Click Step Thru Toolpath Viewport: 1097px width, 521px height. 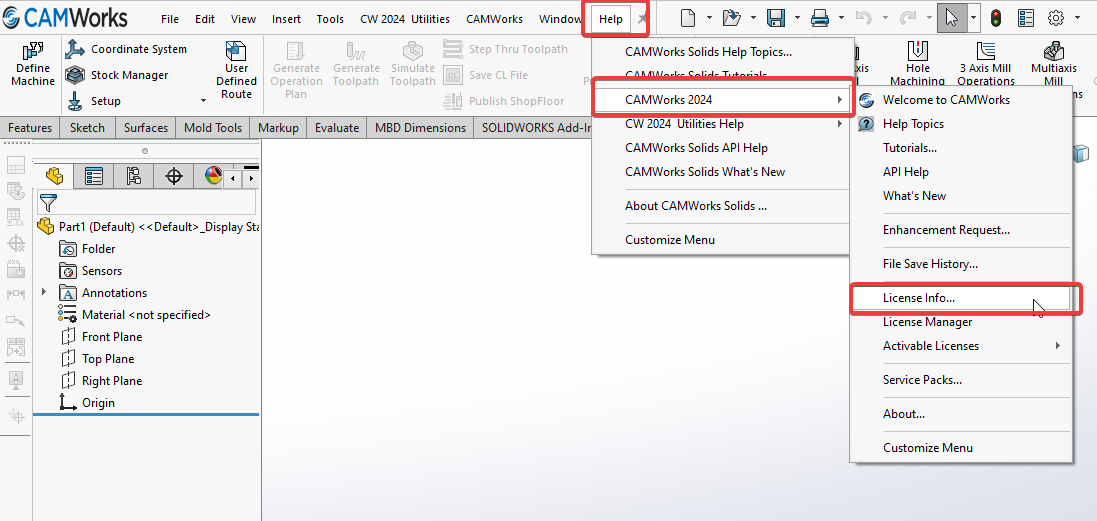click(x=505, y=49)
